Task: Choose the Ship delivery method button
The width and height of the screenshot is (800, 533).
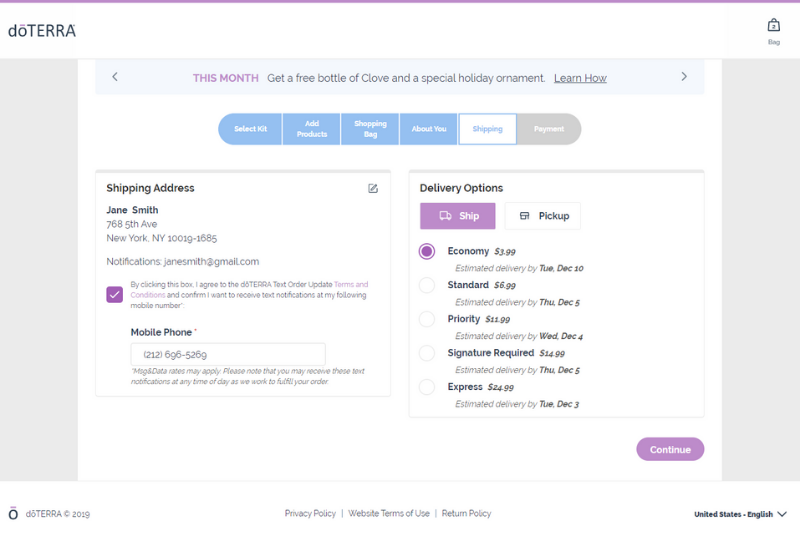Action: click(x=458, y=216)
